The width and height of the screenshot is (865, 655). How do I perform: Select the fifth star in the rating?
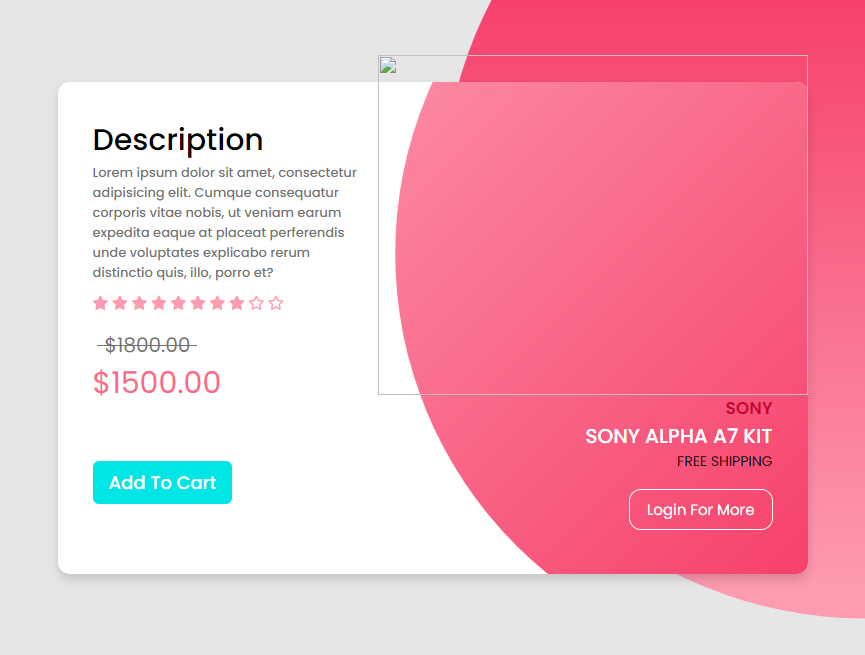click(178, 303)
